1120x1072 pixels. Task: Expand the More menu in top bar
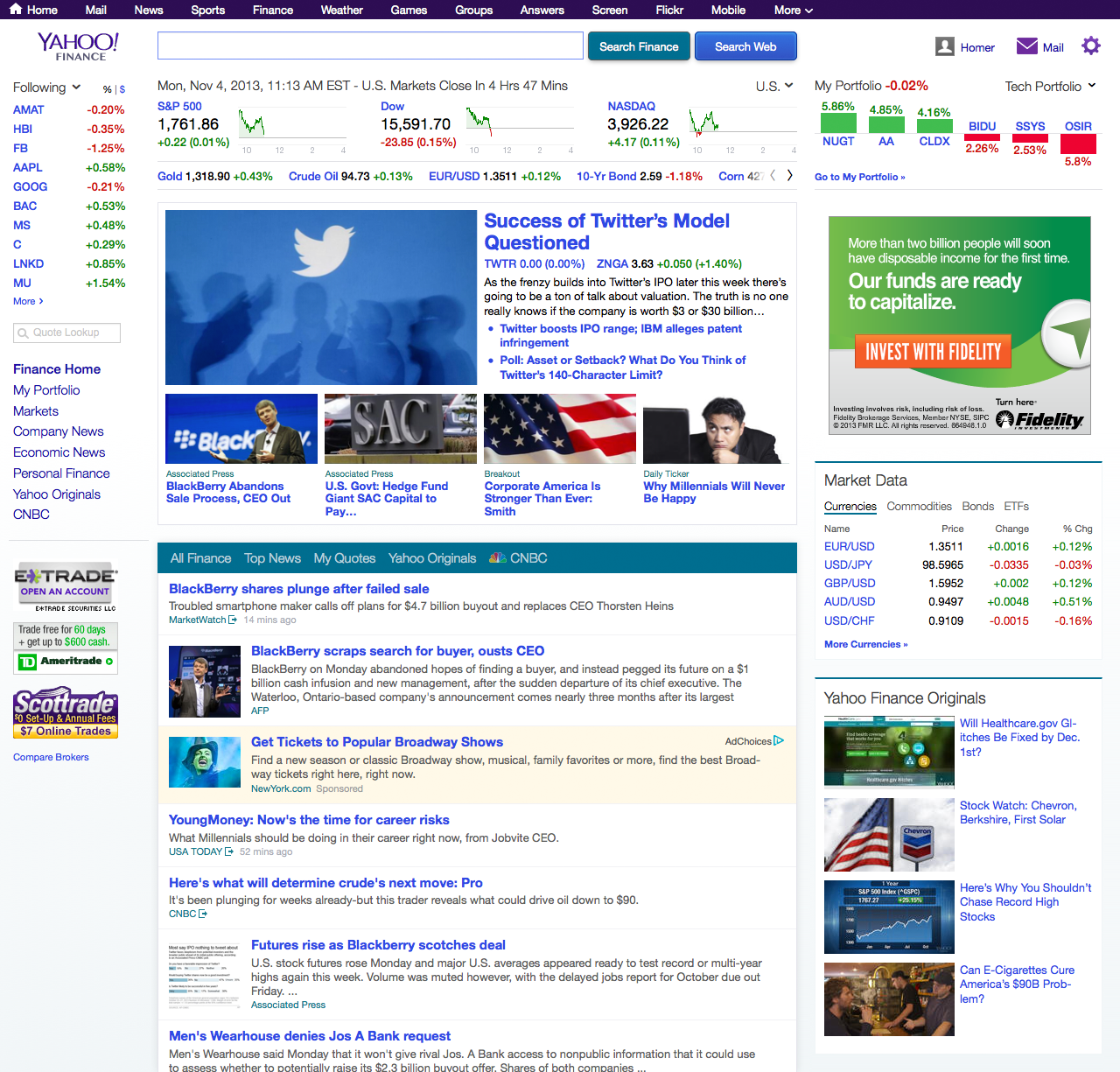794,10
